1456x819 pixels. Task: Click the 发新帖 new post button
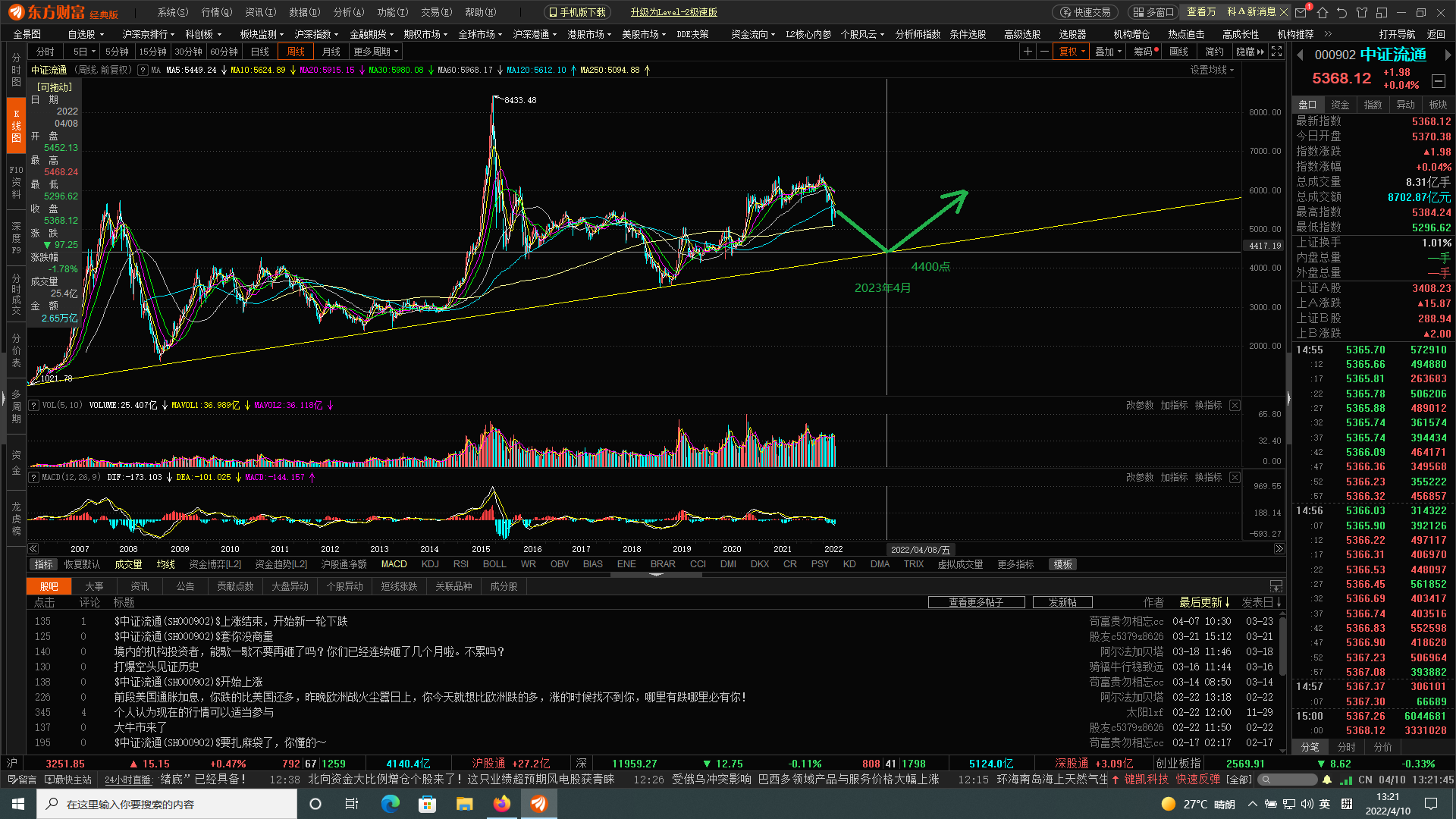point(1062,602)
